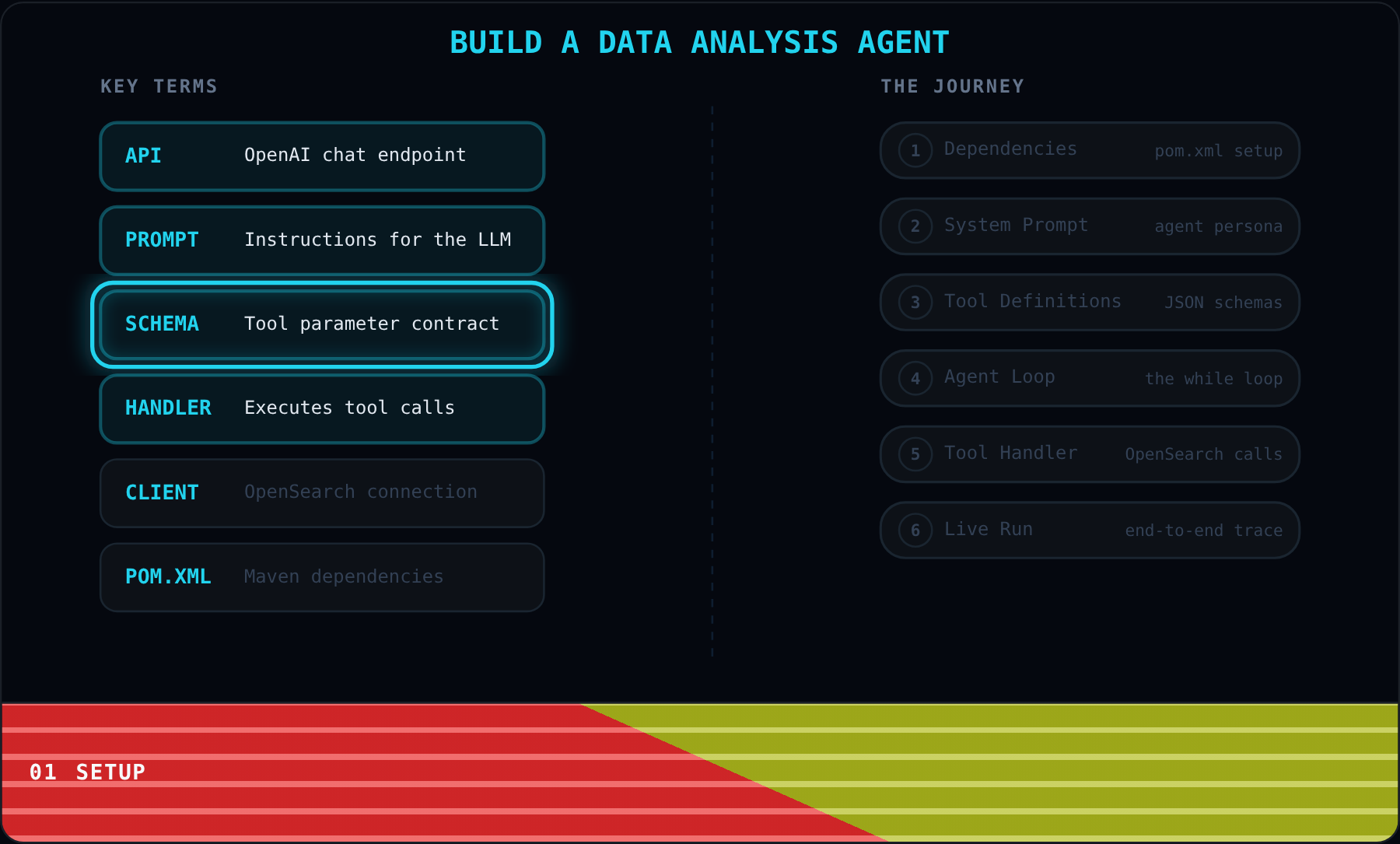Screen dimensions: 1400x844
Task: Open the Live Run end-to-end trace step
Action: [x=1090, y=531]
